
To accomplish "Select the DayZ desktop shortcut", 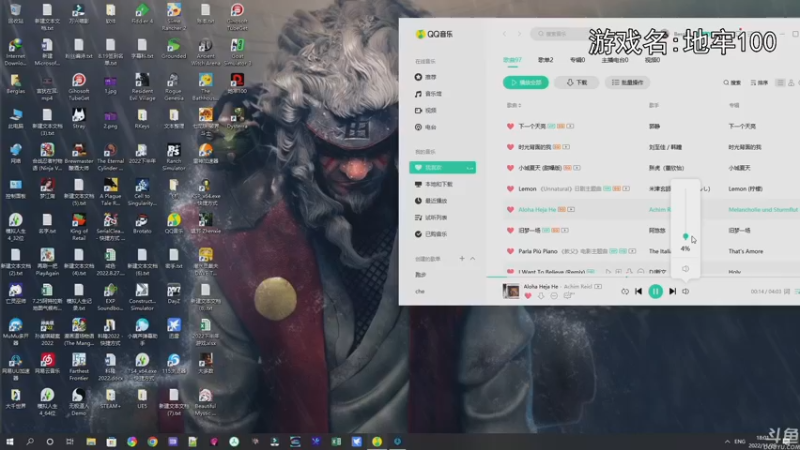I will coord(173,294).
